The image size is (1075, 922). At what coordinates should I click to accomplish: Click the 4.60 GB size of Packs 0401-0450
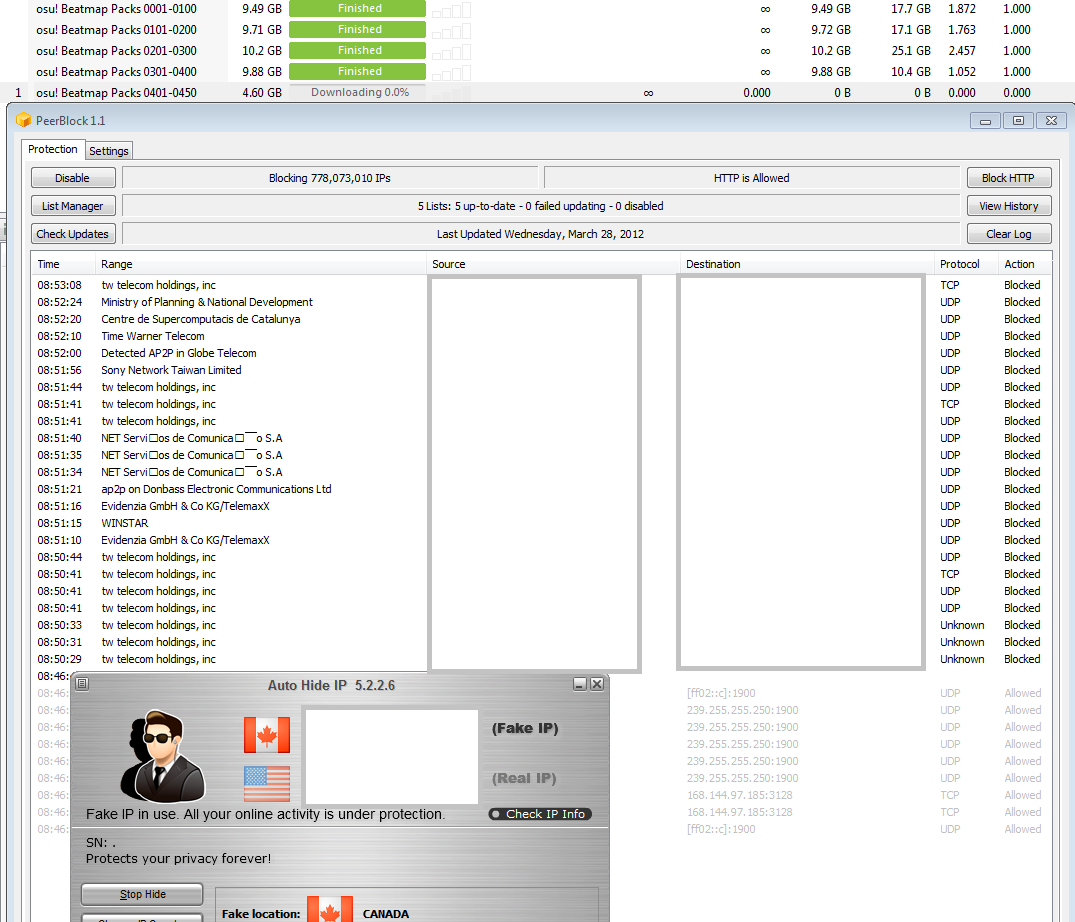click(262, 93)
